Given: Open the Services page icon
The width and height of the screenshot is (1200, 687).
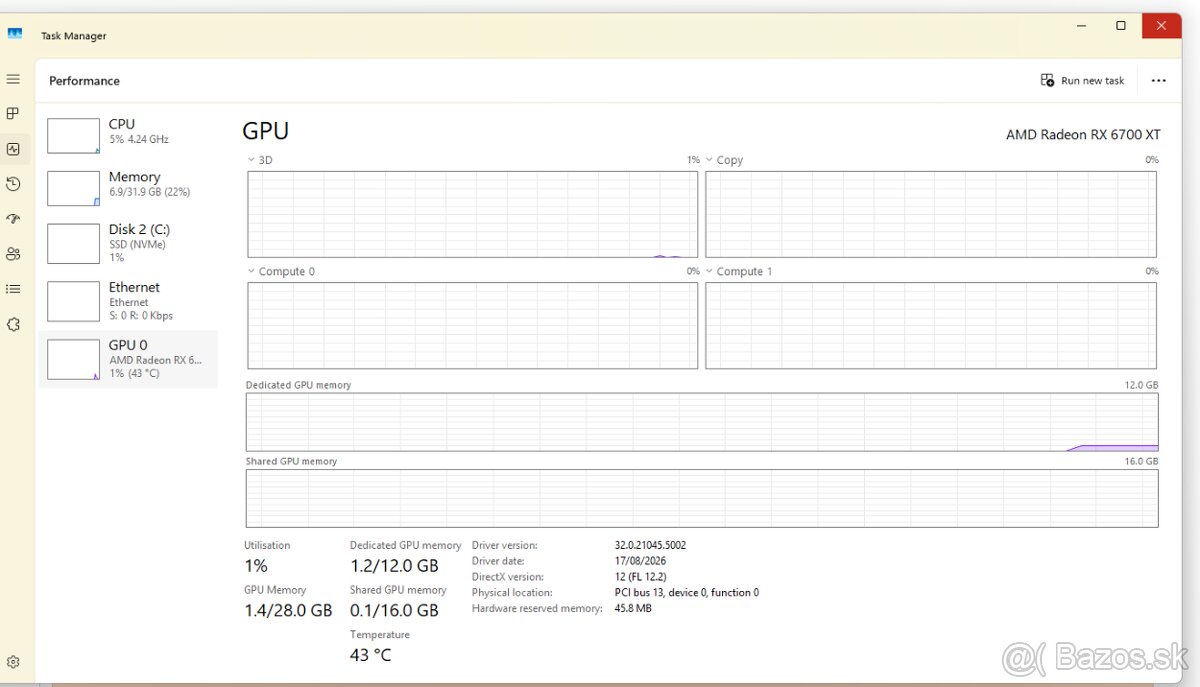Looking at the screenshot, I should pyautogui.click(x=13, y=324).
